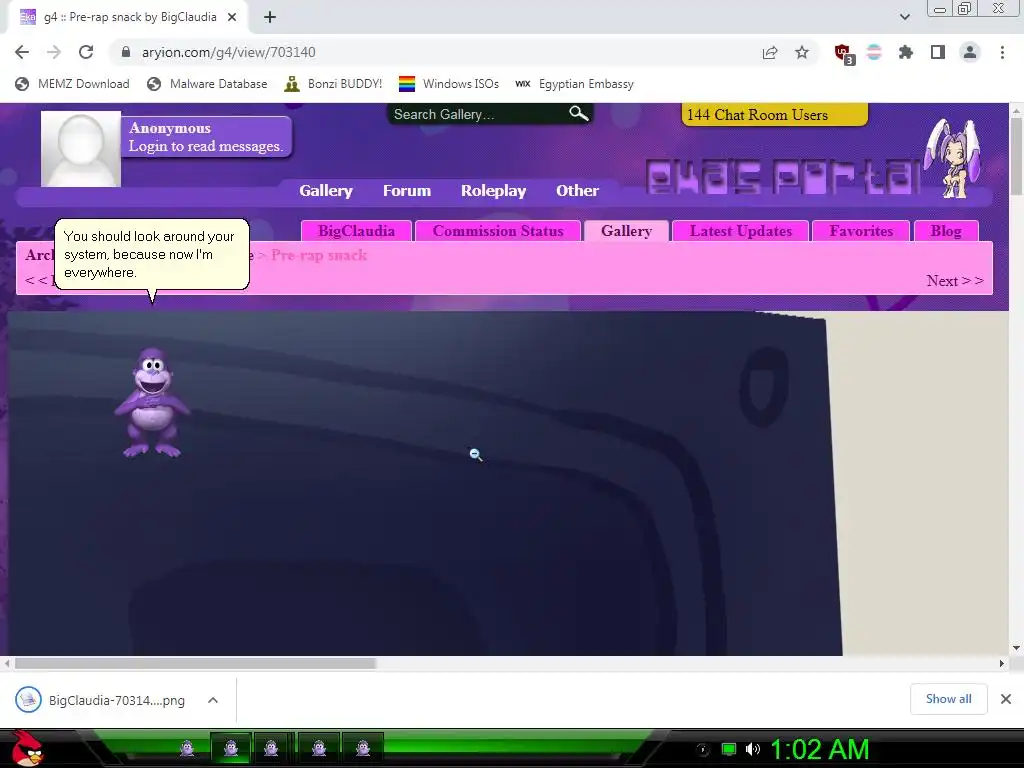Click the browser forward arrow
Screen dimensions: 1024x768
54,52
